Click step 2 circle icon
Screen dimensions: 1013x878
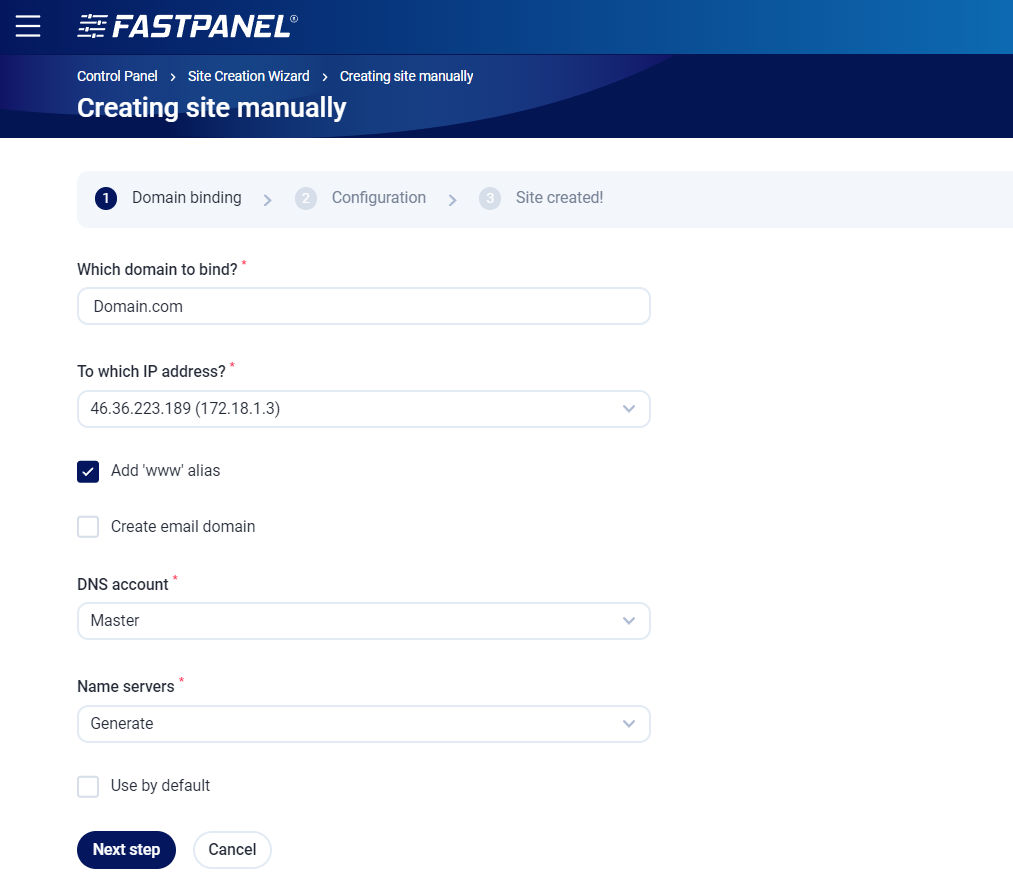tap(306, 199)
